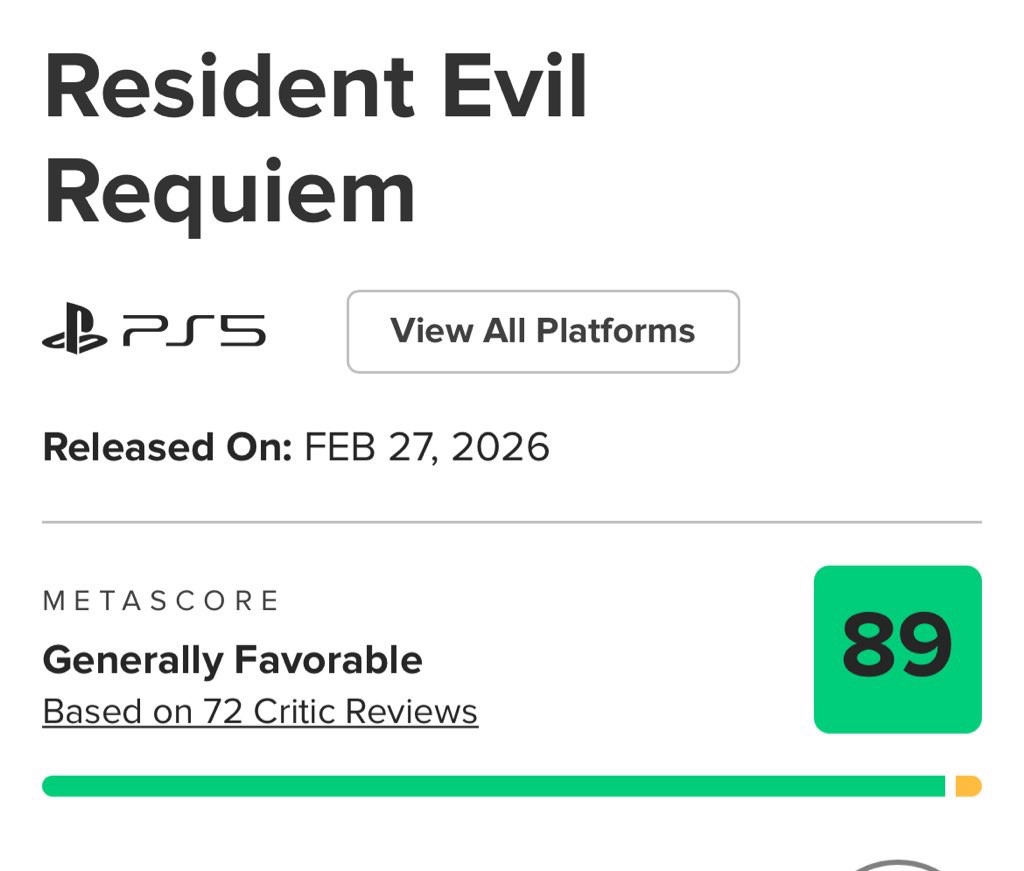Click the number 72 in critic reviews link

224,712
